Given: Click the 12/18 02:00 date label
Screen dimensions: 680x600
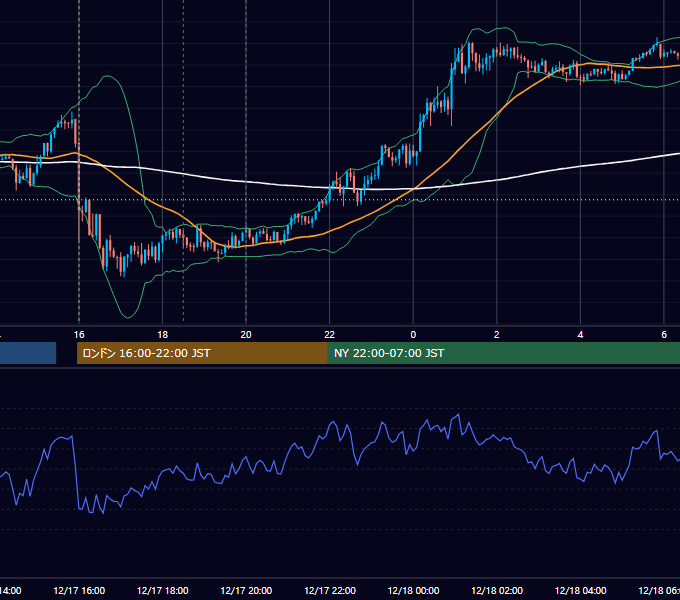Looking at the screenshot, I should (497, 591).
